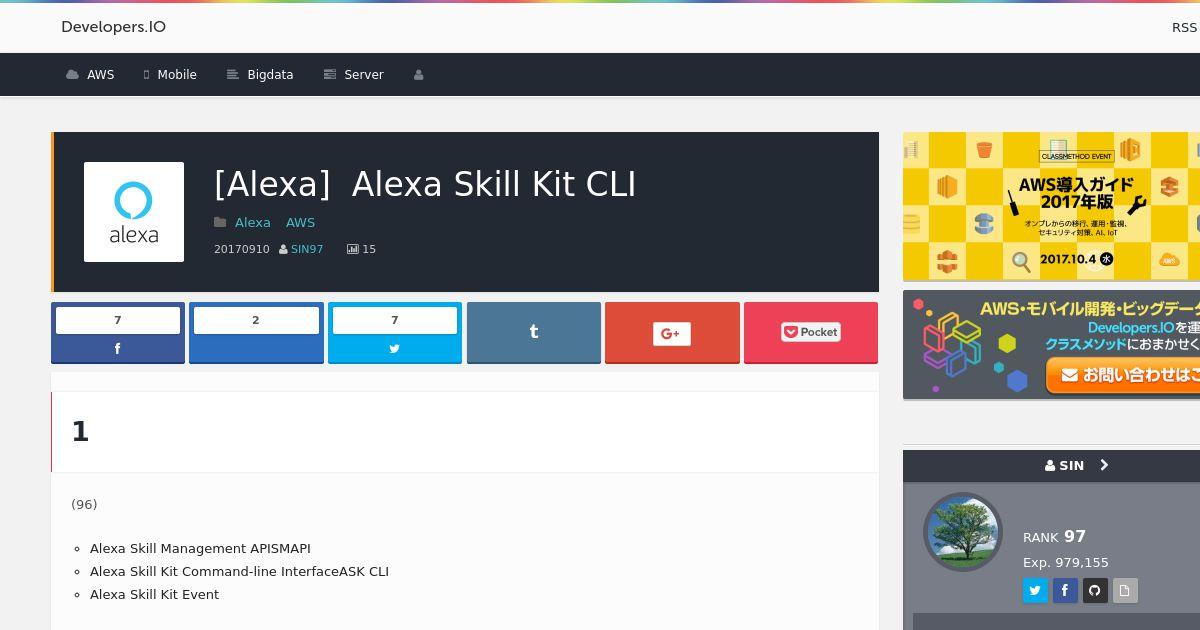Open author SIN97 profile link
The width and height of the screenshot is (1200, 630).
307,249
